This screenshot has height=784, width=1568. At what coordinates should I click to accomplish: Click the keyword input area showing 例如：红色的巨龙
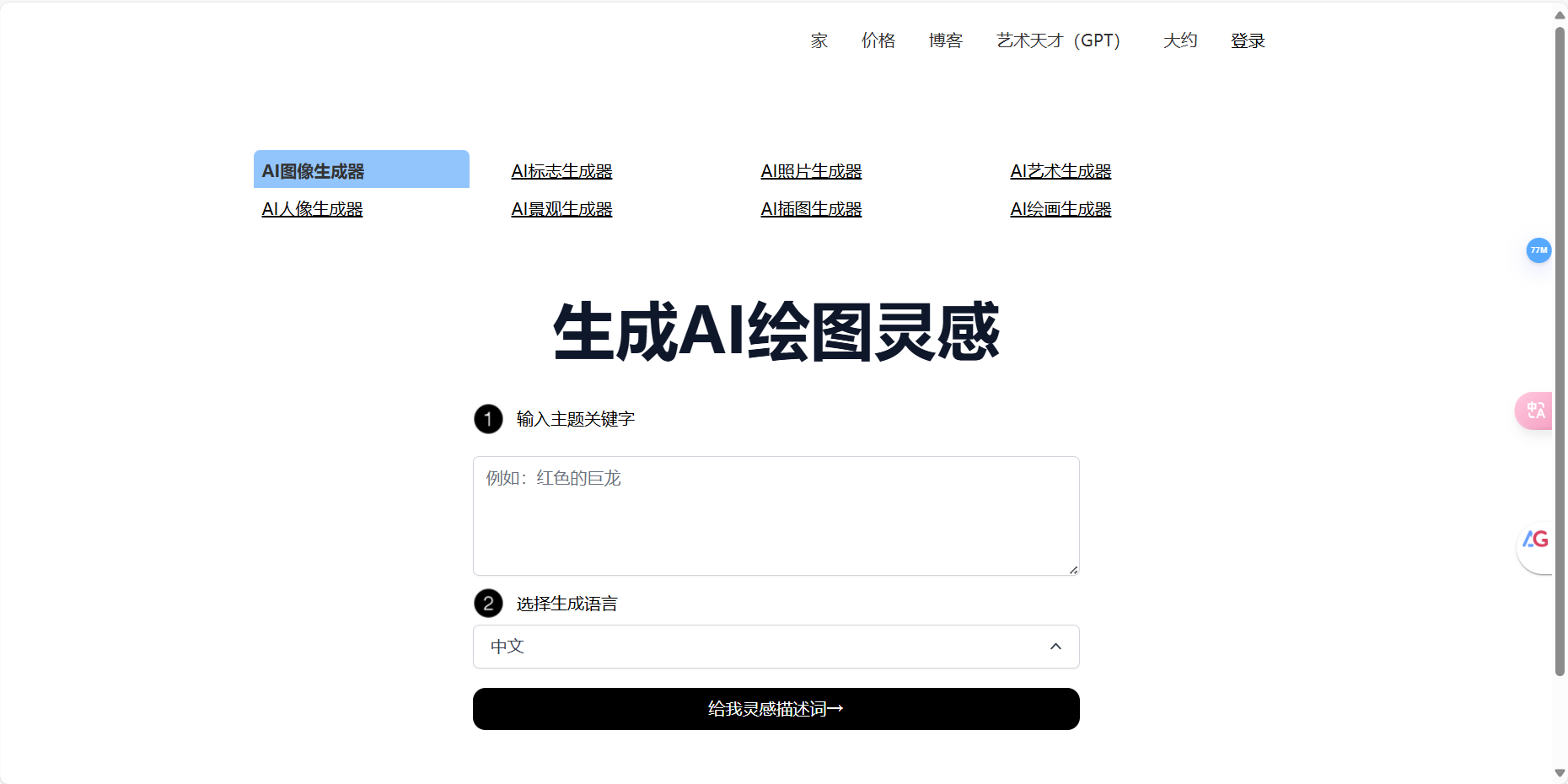tap(776, 515)
